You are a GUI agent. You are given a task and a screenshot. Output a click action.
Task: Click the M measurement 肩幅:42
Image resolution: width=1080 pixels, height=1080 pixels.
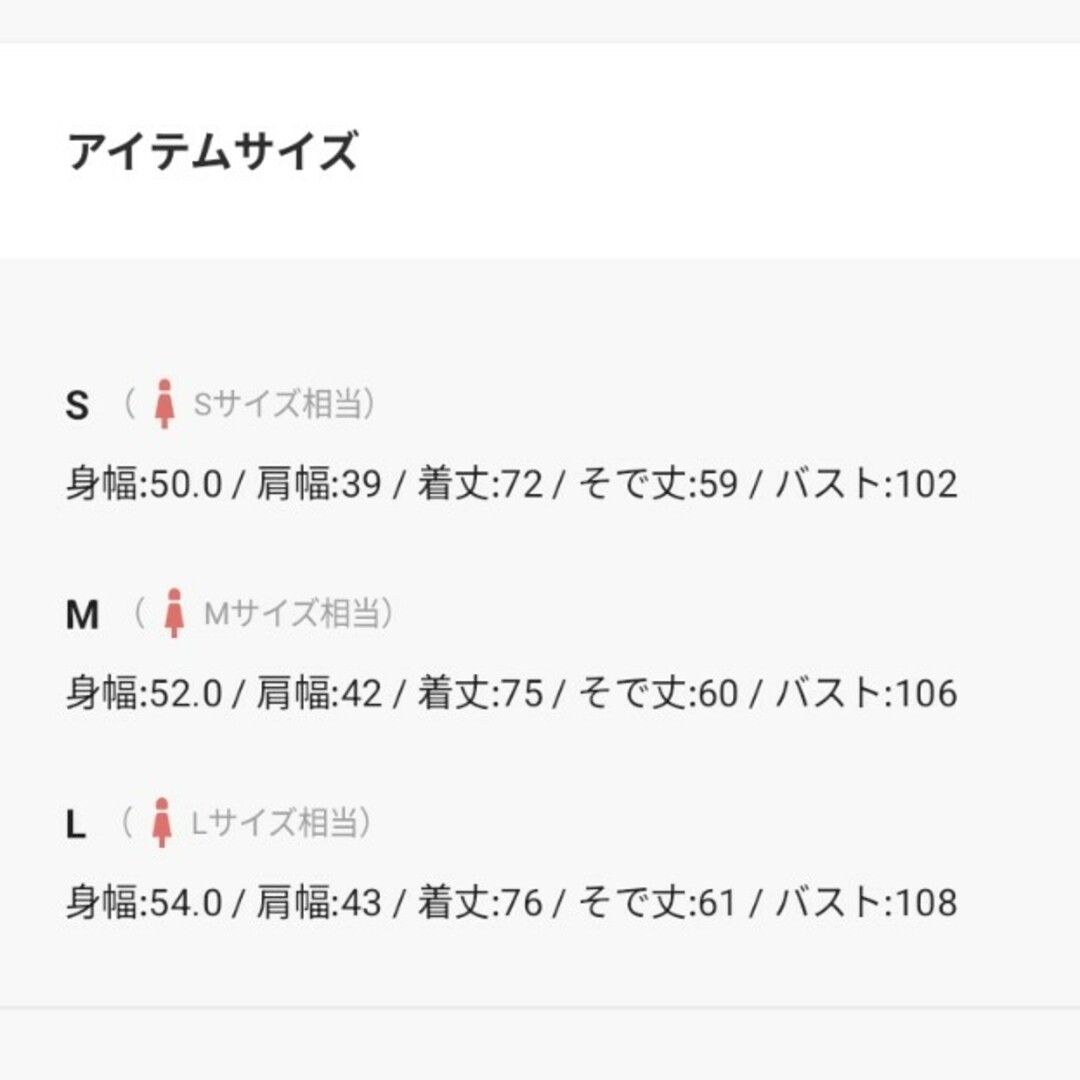pyautogui.click(x=319, y=692)
